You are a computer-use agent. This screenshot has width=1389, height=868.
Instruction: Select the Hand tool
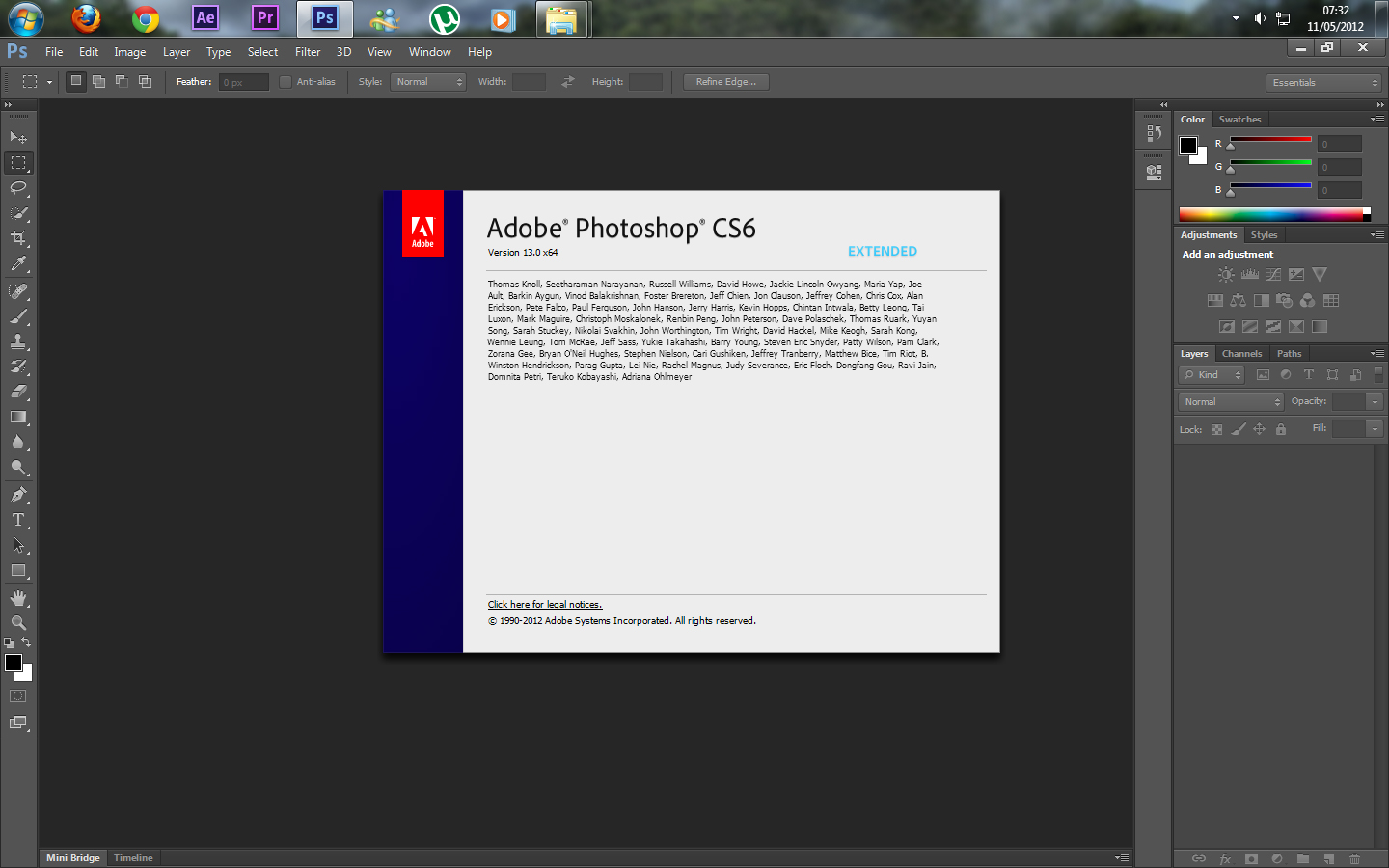[x=18, y=598]
